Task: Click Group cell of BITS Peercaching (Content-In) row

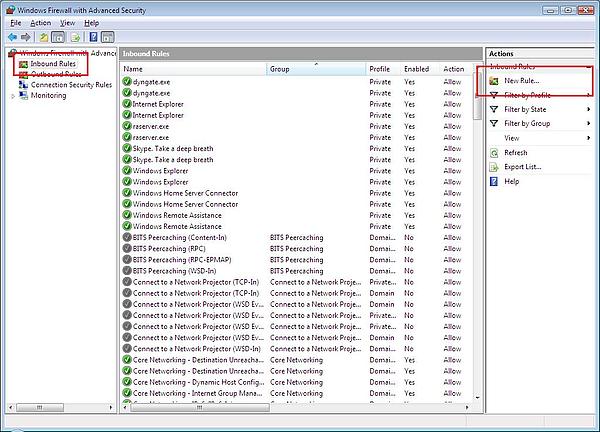Action: [x=297, y=238]
